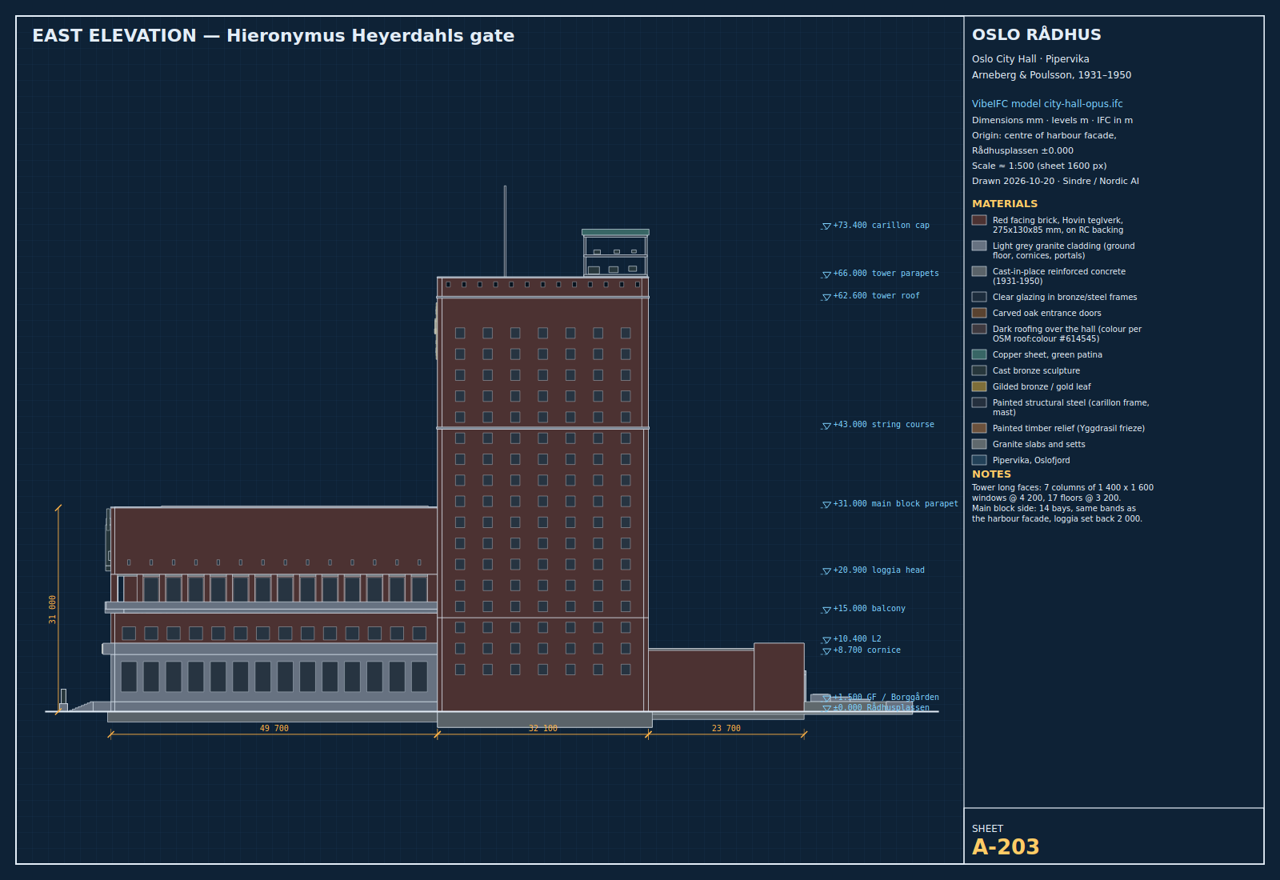Select the Pipervika, Oslofjord swatch
1280x880 pixels.
(x=979, y=460)
